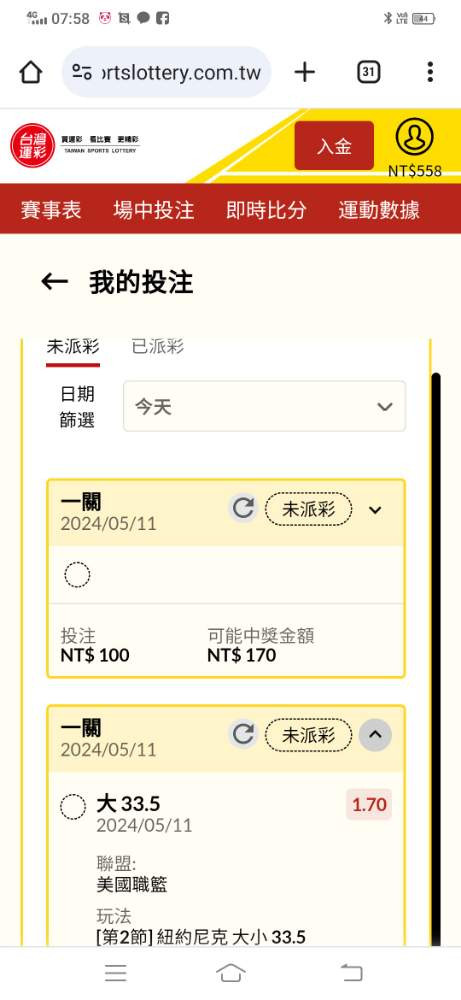Expand the first 一關 bet card chevron
Screen dimensions: 461x1000
(x=376, y=510)
